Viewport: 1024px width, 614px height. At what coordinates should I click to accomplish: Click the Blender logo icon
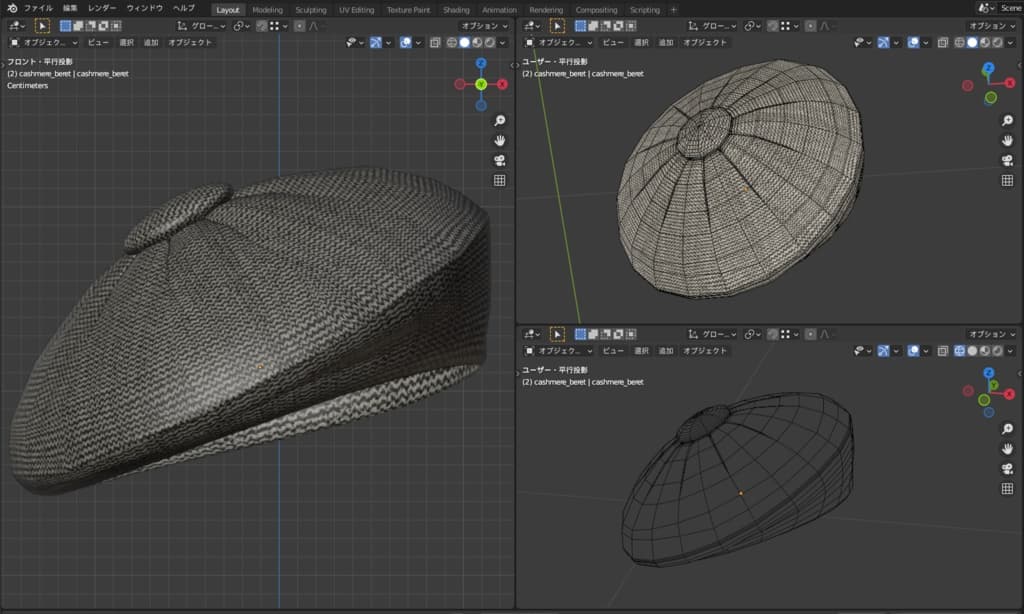11,8
